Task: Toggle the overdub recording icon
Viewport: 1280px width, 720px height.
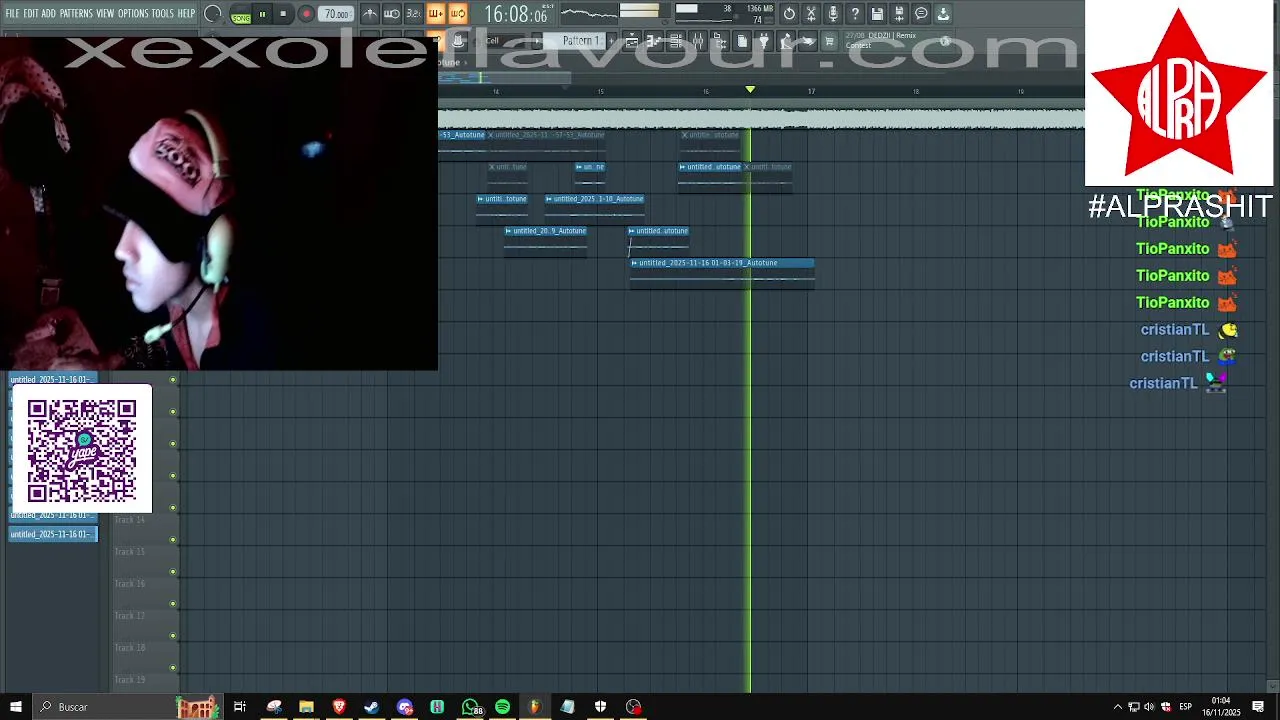Action: [436, 14]
